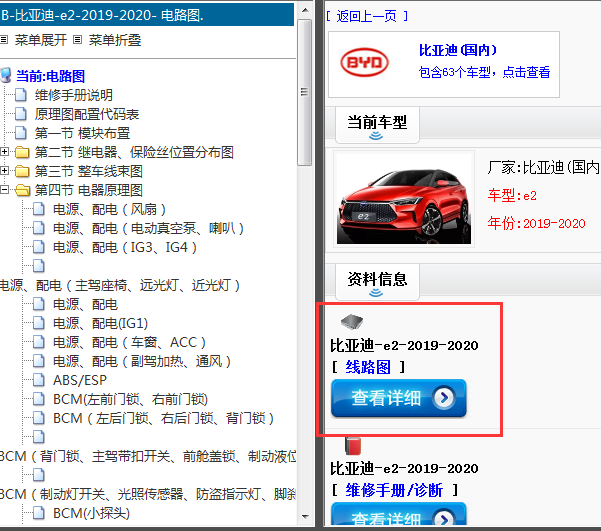Click page icon for 电源、配电（车窗、ACC）
Screen dimensions: 601x531
(39, 342)
